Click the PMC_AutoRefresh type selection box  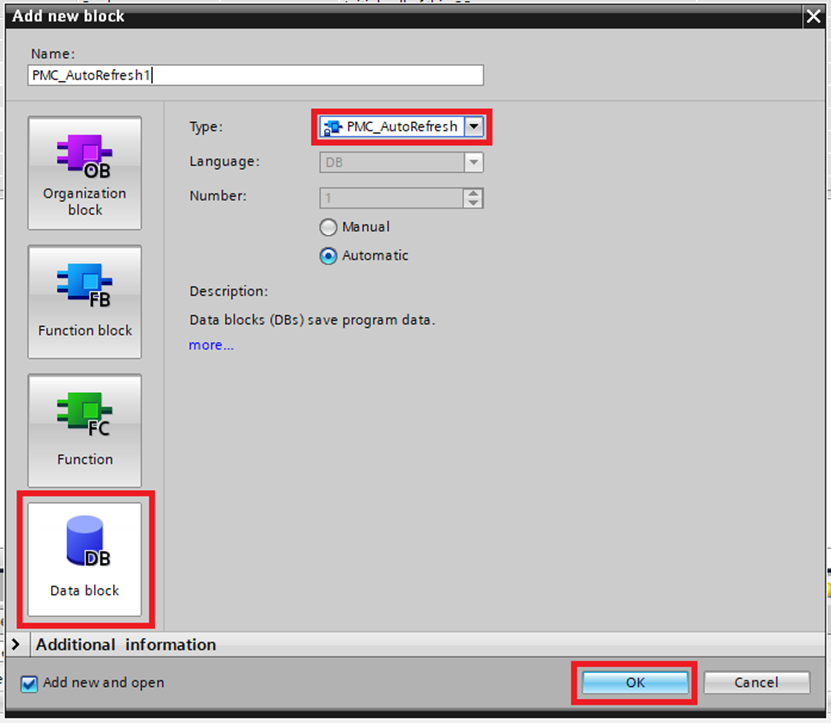click(x=392, y=127)
